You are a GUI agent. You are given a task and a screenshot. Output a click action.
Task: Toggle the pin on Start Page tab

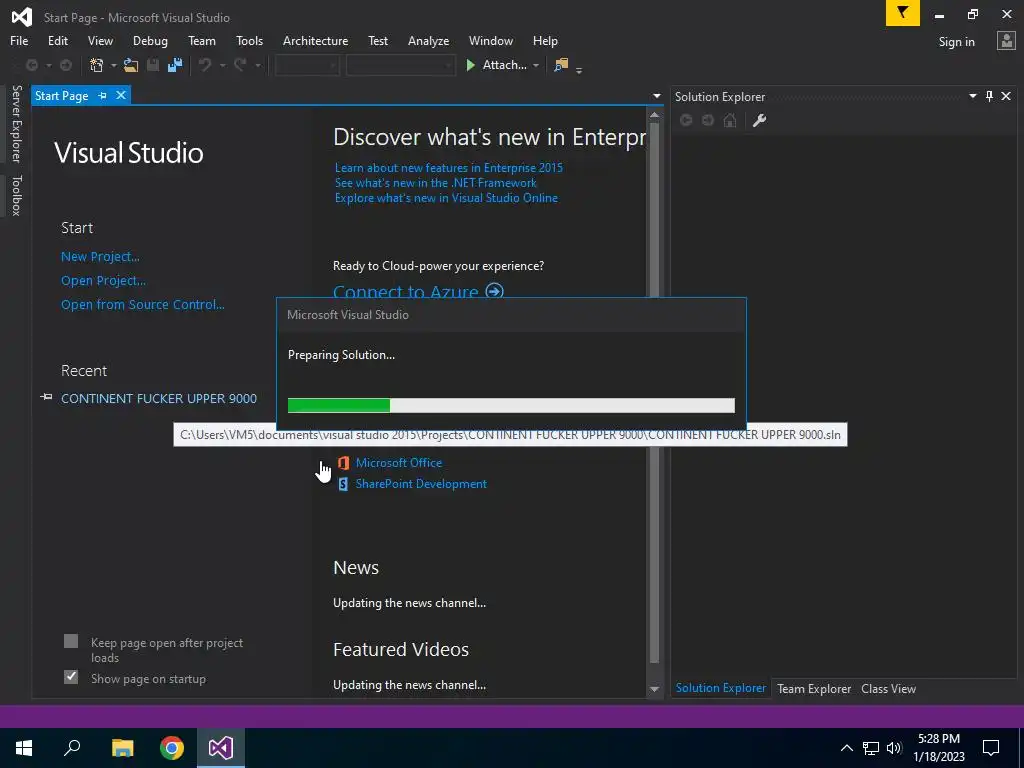(x=103, y=96)
